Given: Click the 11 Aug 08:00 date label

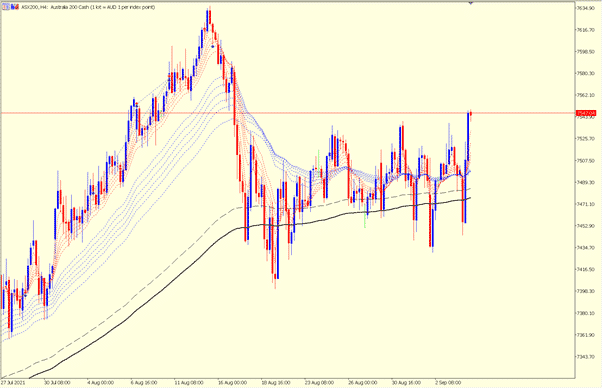Looking at the screenshot, I should [189, 383].
